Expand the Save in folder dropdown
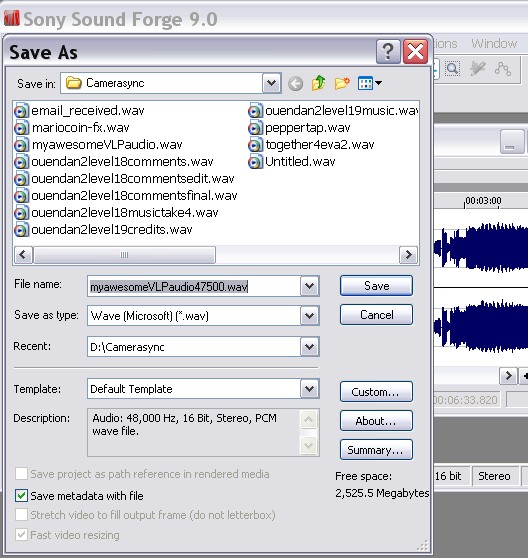The height and width of the screenshot is (558, 528). tap(271, 83)
